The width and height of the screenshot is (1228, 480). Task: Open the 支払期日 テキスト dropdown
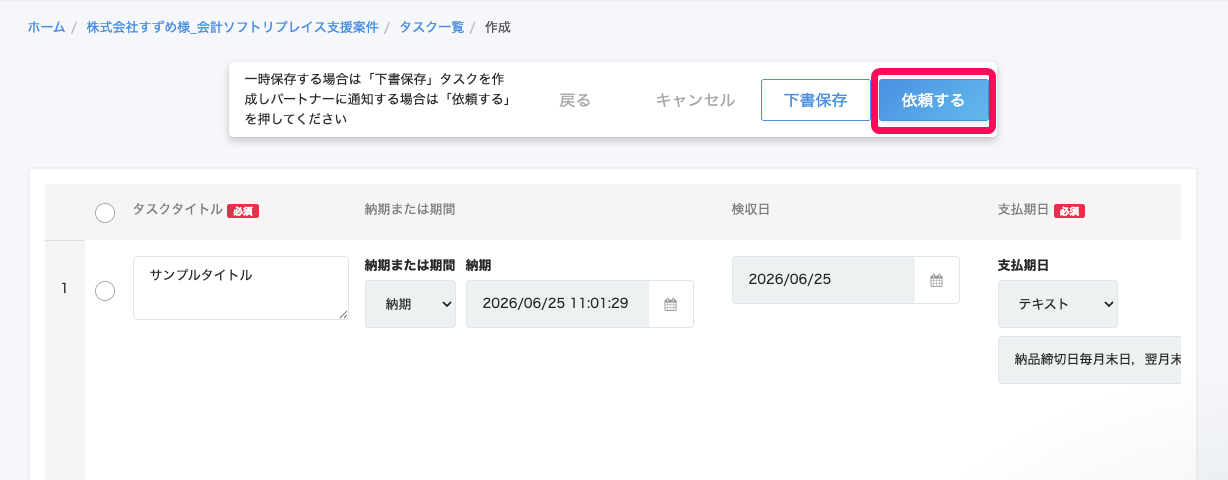click(1058, 304)
